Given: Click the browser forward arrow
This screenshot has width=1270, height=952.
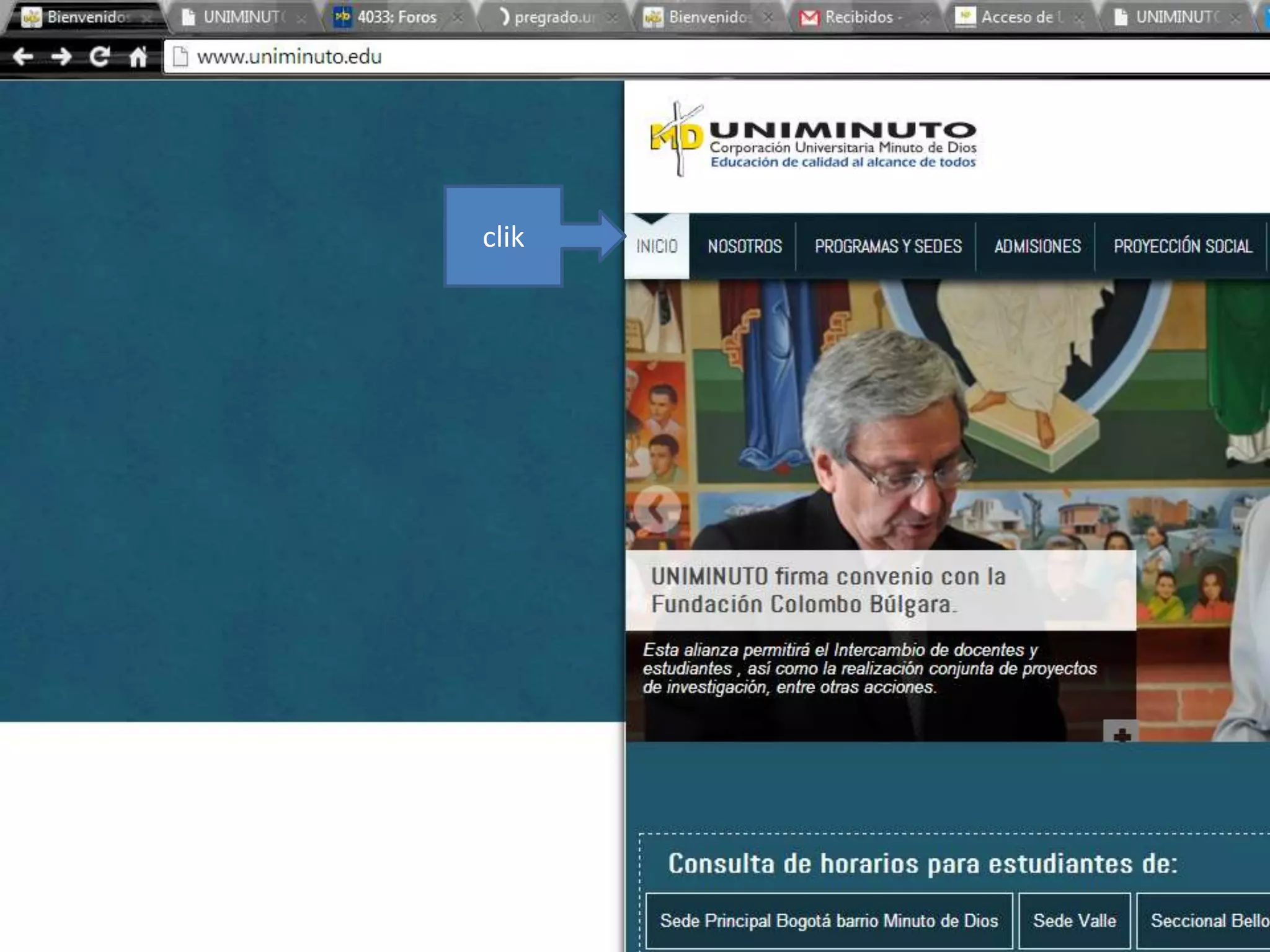Looking at the screenshot, I should click(61, 57).
